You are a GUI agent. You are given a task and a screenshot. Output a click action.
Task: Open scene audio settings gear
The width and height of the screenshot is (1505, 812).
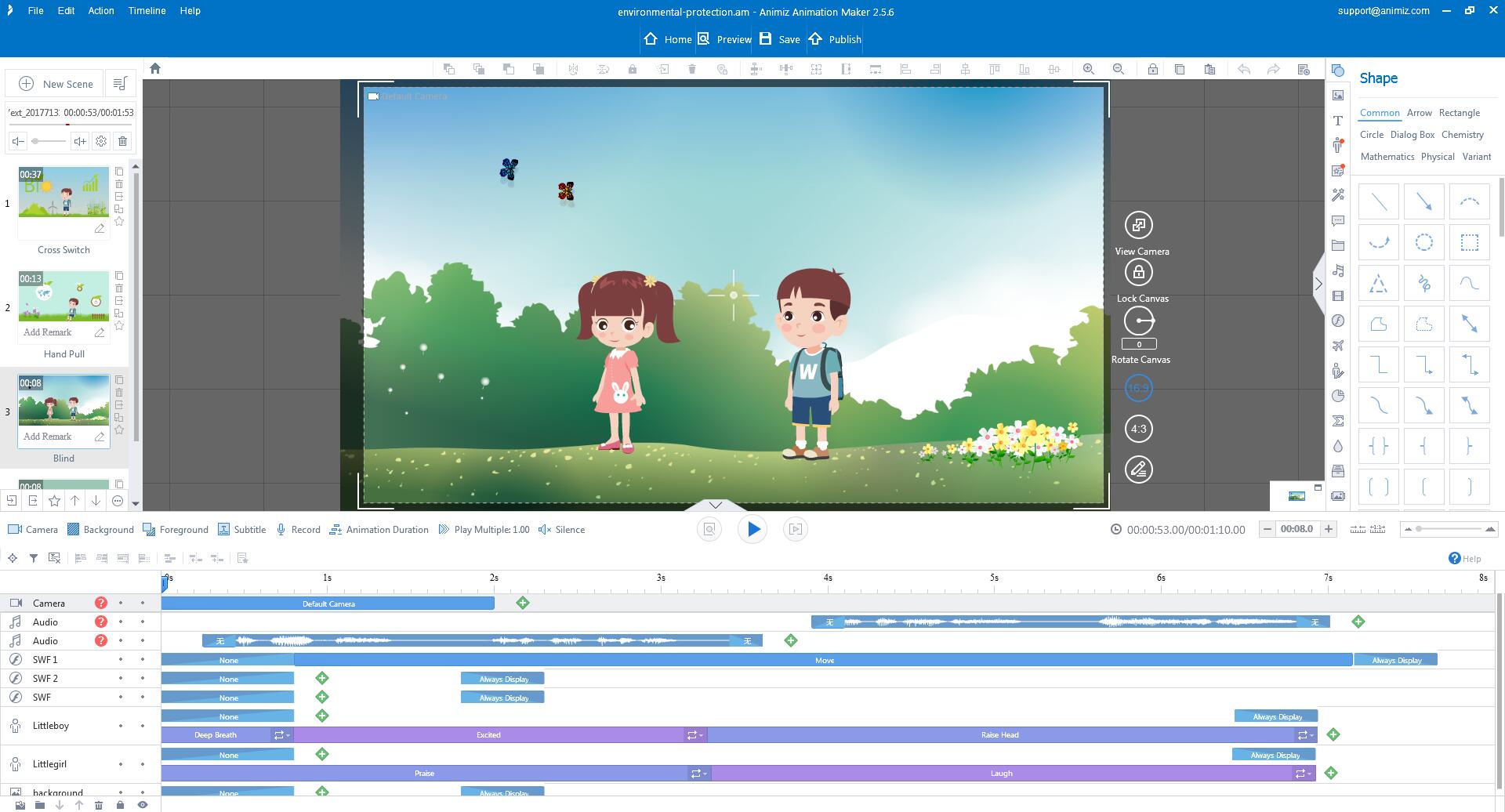101,141
